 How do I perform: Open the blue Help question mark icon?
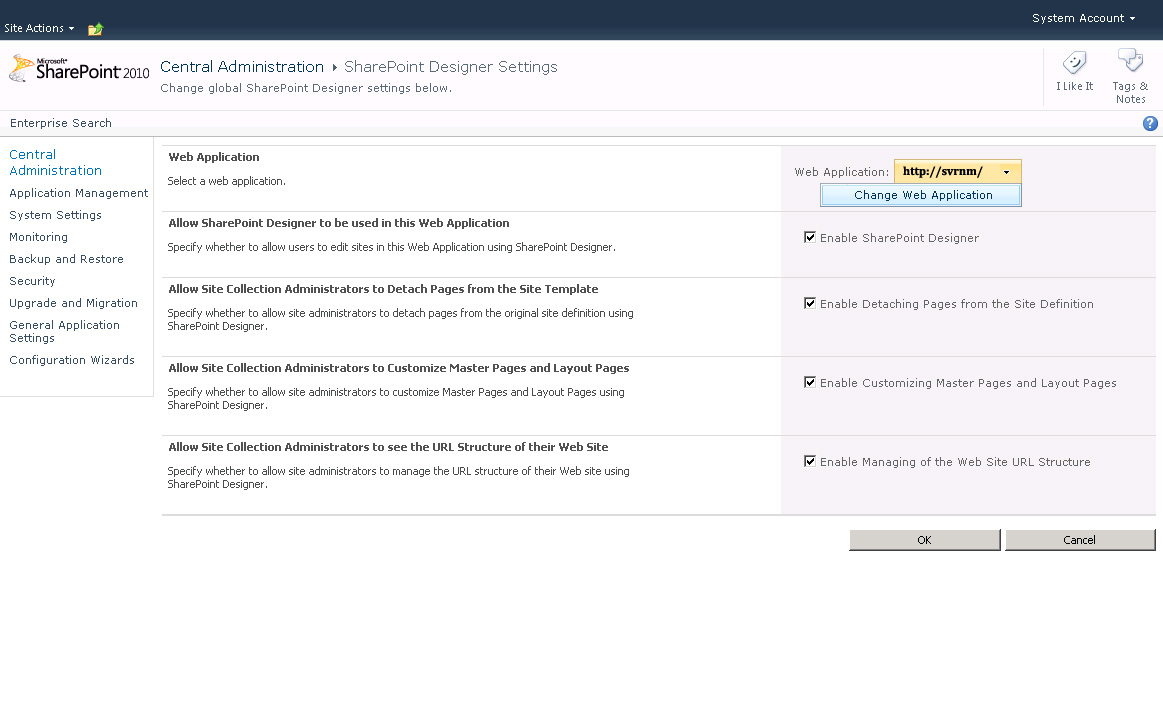(1150, 123)
